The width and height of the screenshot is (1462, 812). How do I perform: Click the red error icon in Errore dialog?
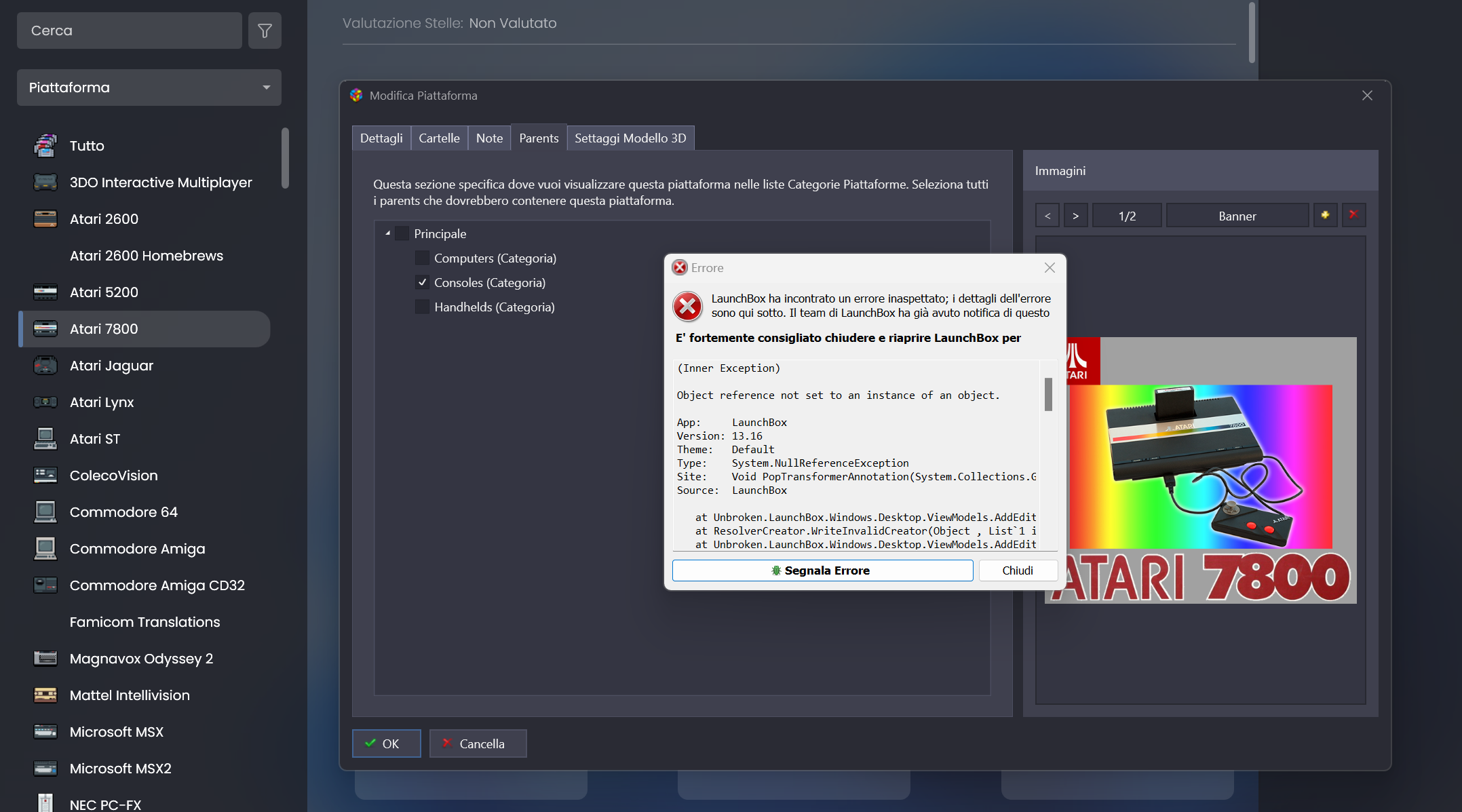tap(687, 307)
